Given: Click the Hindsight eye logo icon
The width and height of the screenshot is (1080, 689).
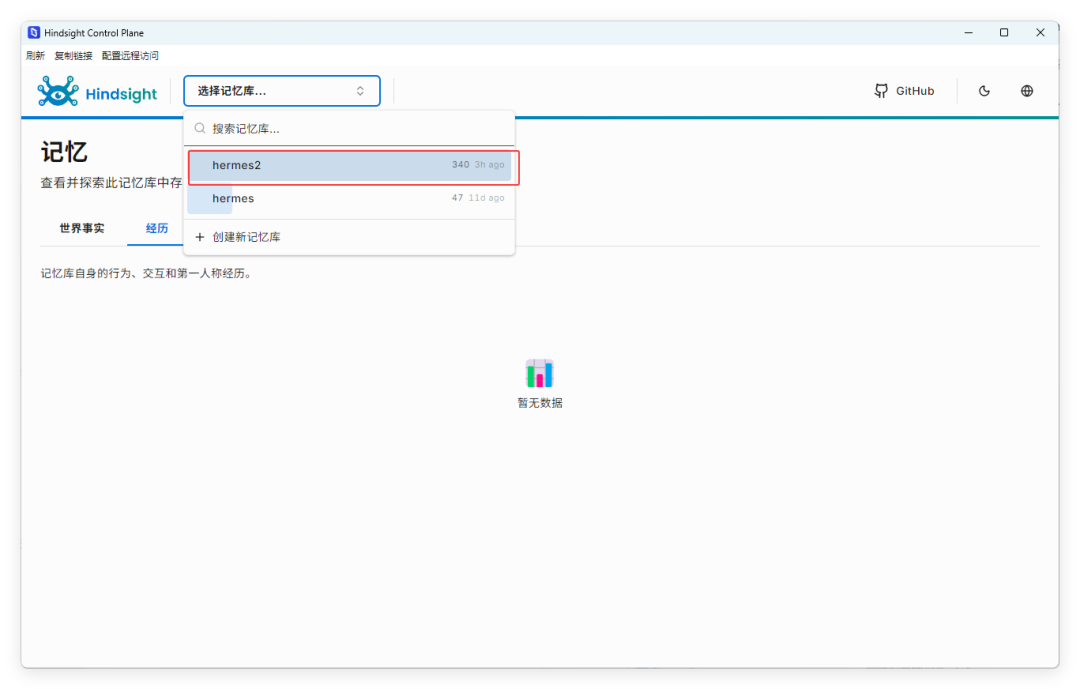Looking at the screenshot, I should tap(58, 91).
